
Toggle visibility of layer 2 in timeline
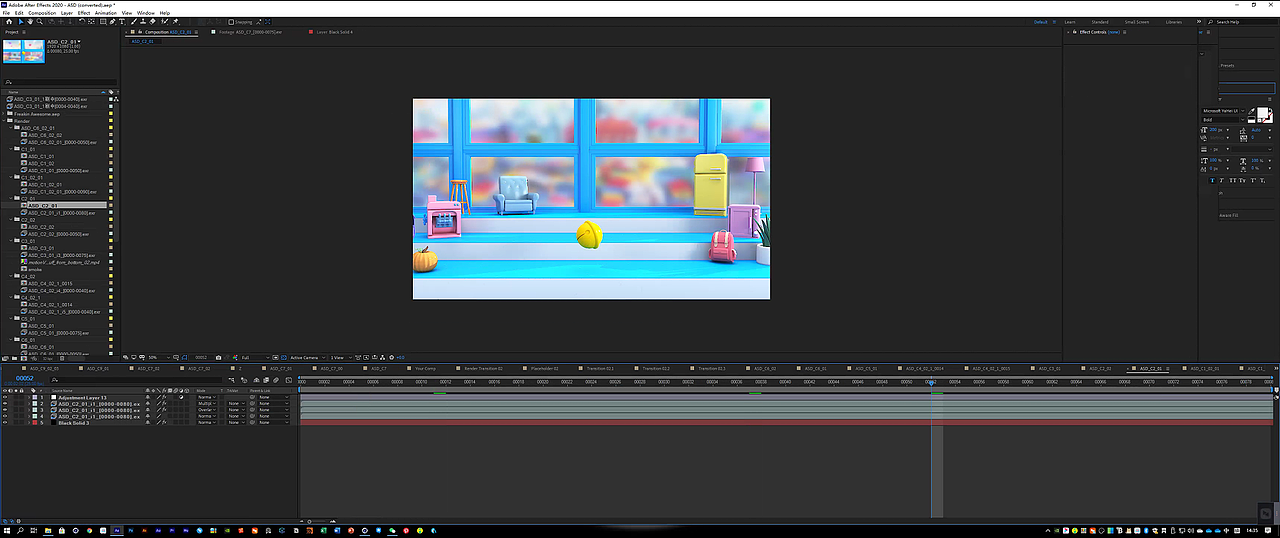tap(5, 404)
